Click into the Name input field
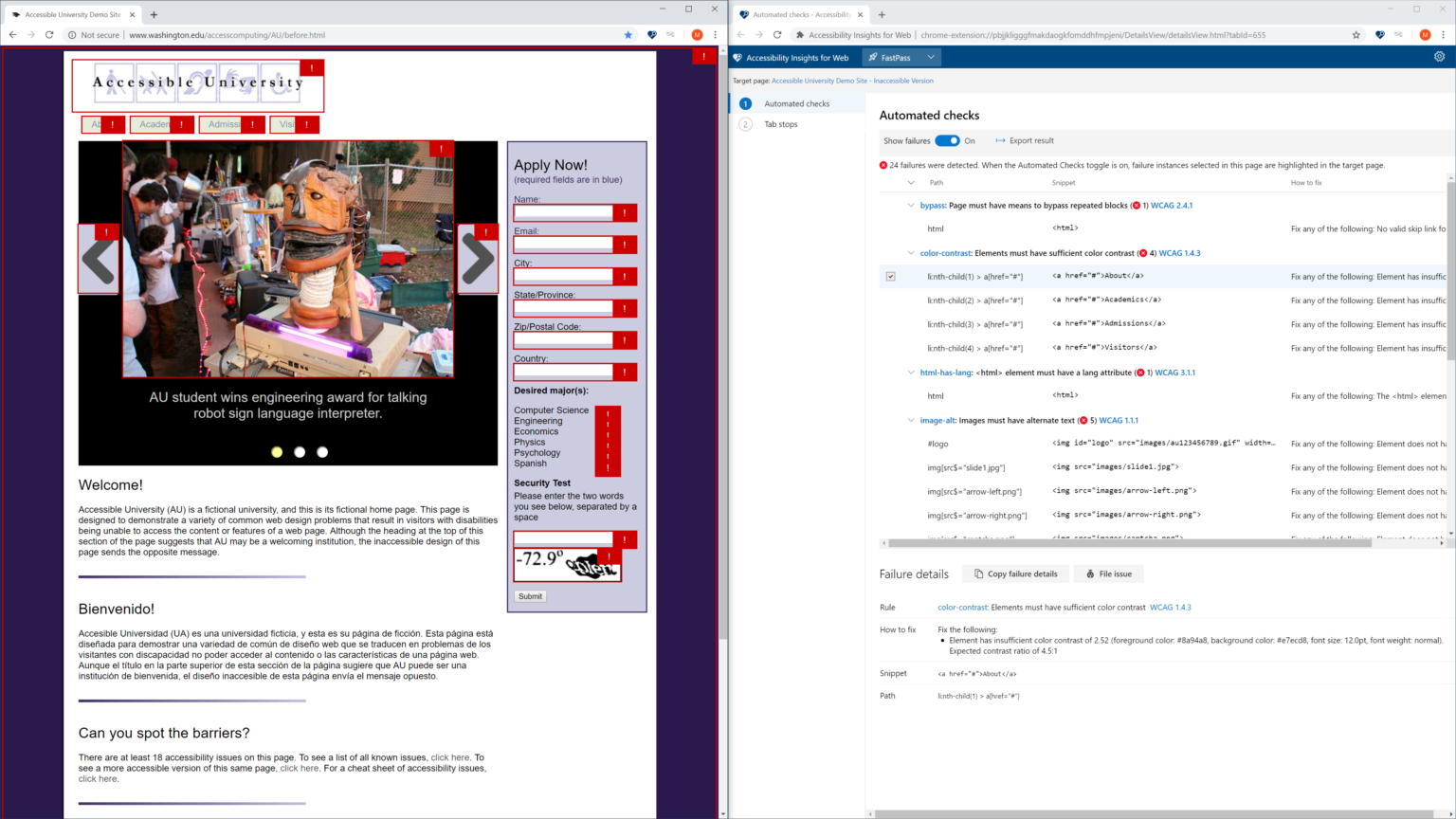The image size is (1456, 819). [x=575, y=213]
